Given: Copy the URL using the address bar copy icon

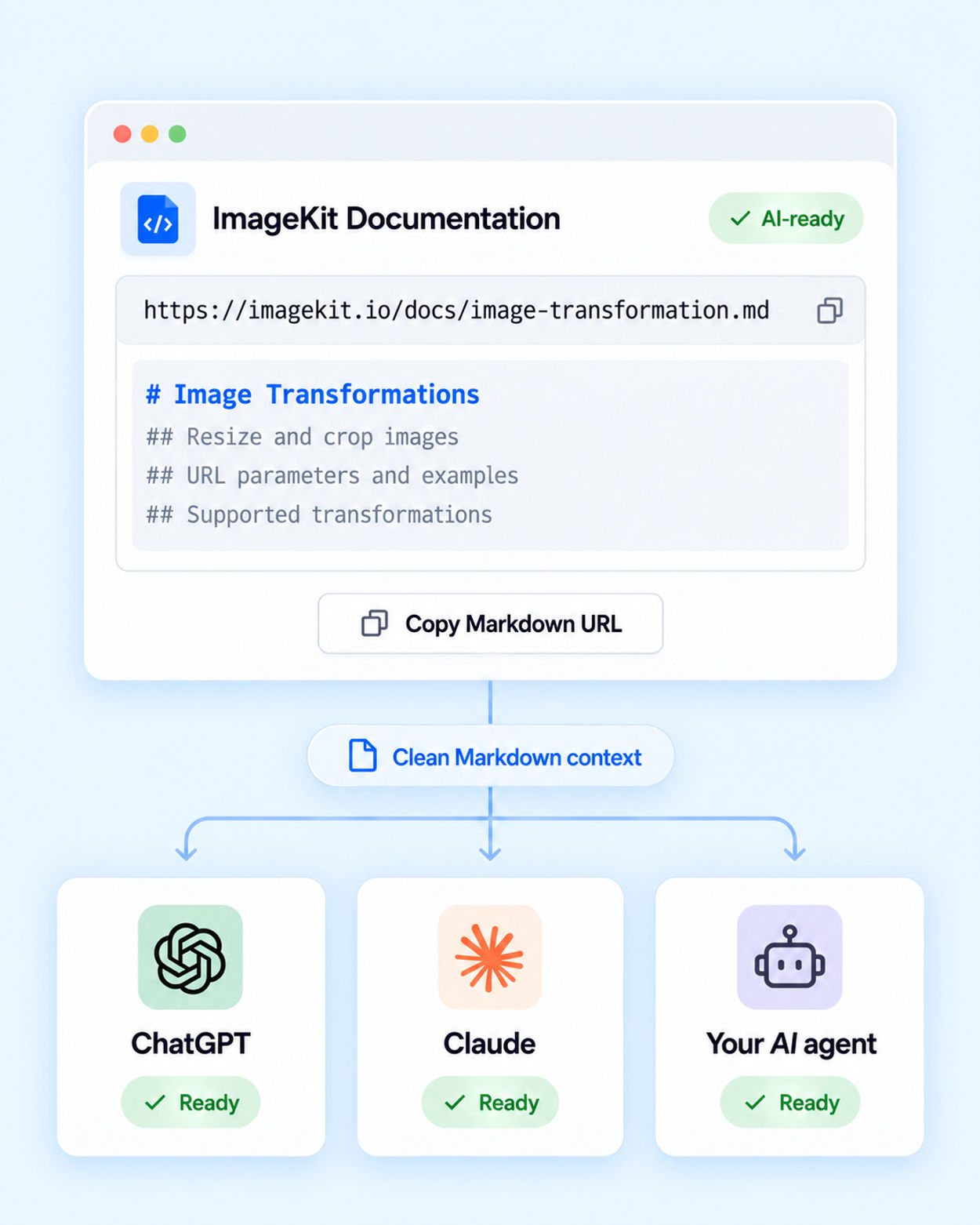Looking at the screenshot, I should click(x=829, y=311).
